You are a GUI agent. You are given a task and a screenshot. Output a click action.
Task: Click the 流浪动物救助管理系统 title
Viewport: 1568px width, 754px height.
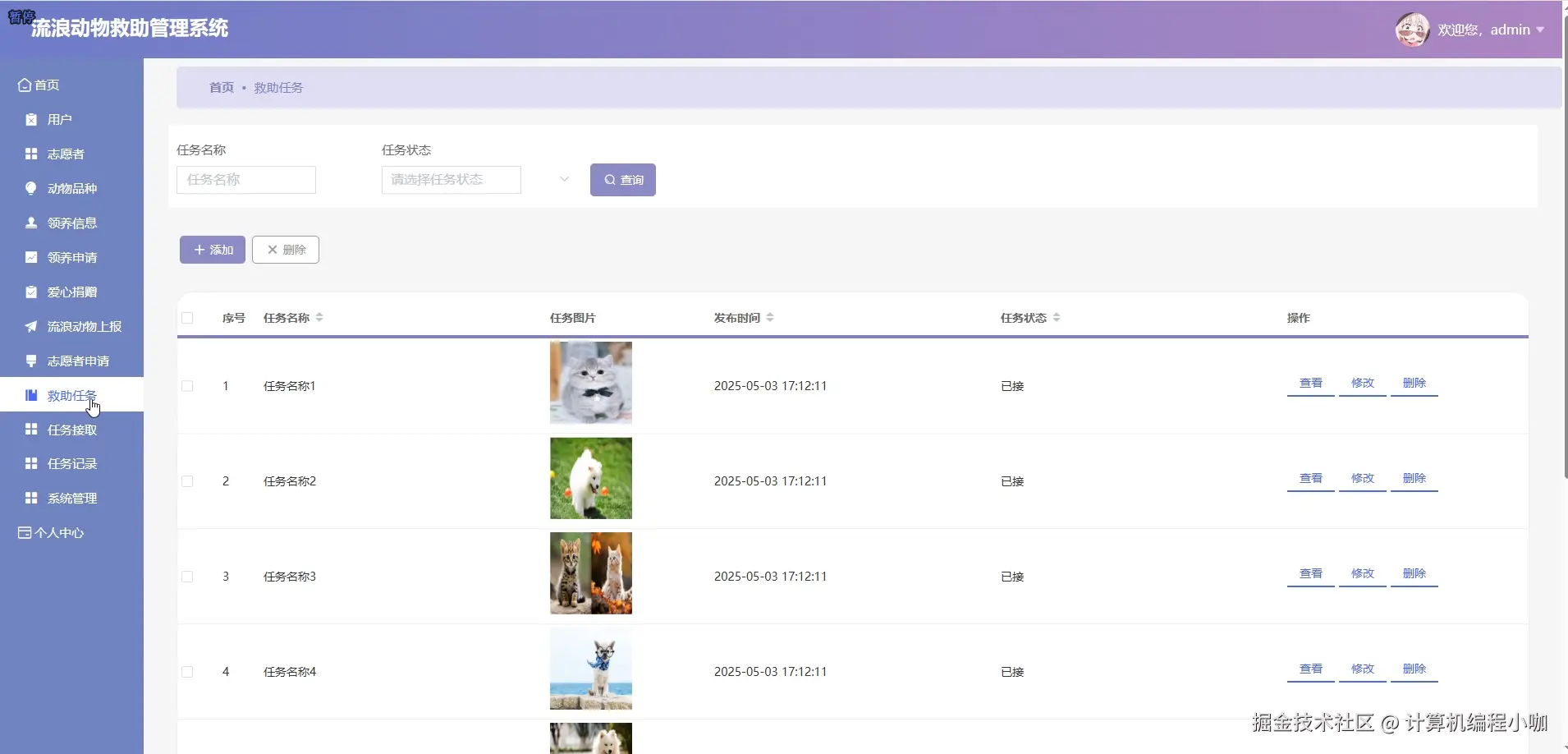point(130,29)
